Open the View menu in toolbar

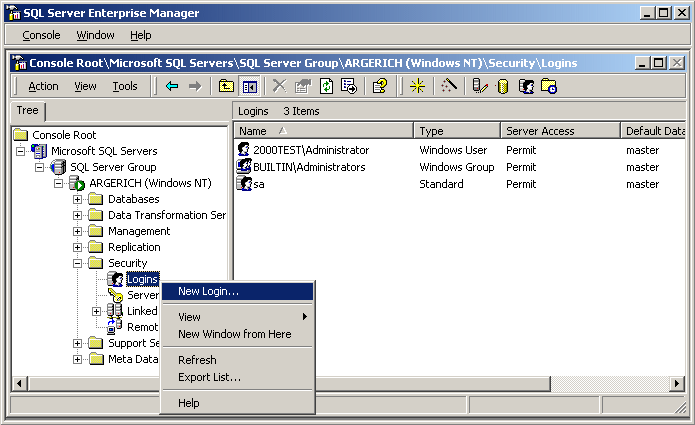[85, 86]
